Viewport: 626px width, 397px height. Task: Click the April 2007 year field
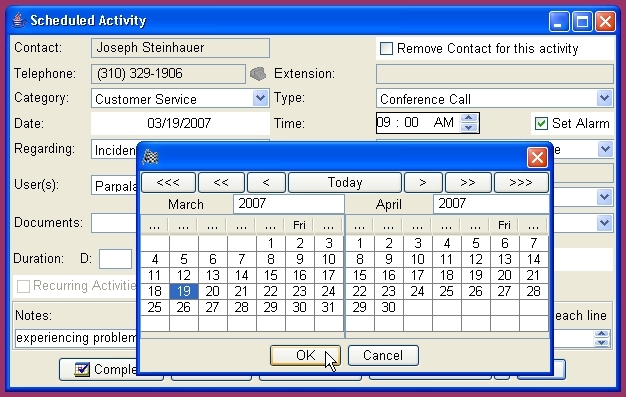(x=490, y=204)
